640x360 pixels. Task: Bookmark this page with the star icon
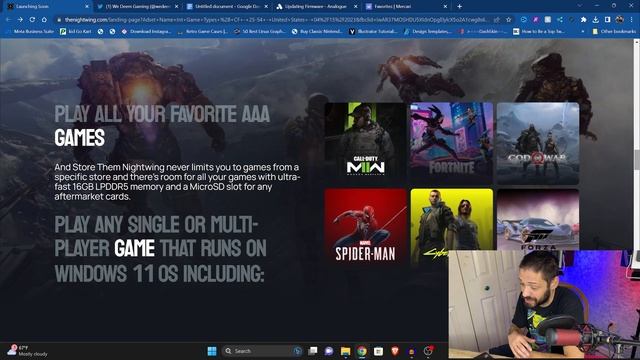coord(509,20)
